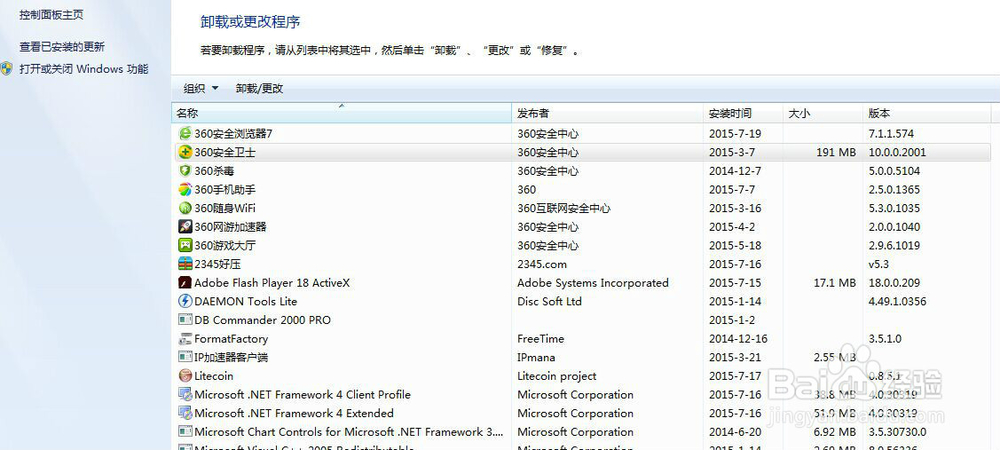Select Microsoft .NET Framework 4 Extended
1000x450 pixels.
click(x=294, y=413)
